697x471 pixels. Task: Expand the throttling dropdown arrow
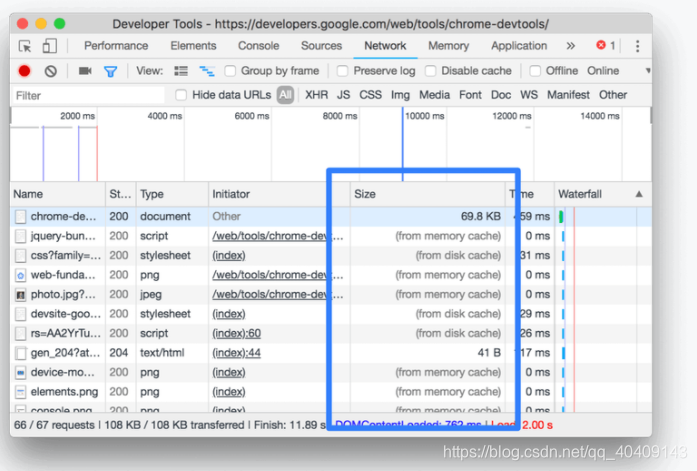click(x=648, y=71)
